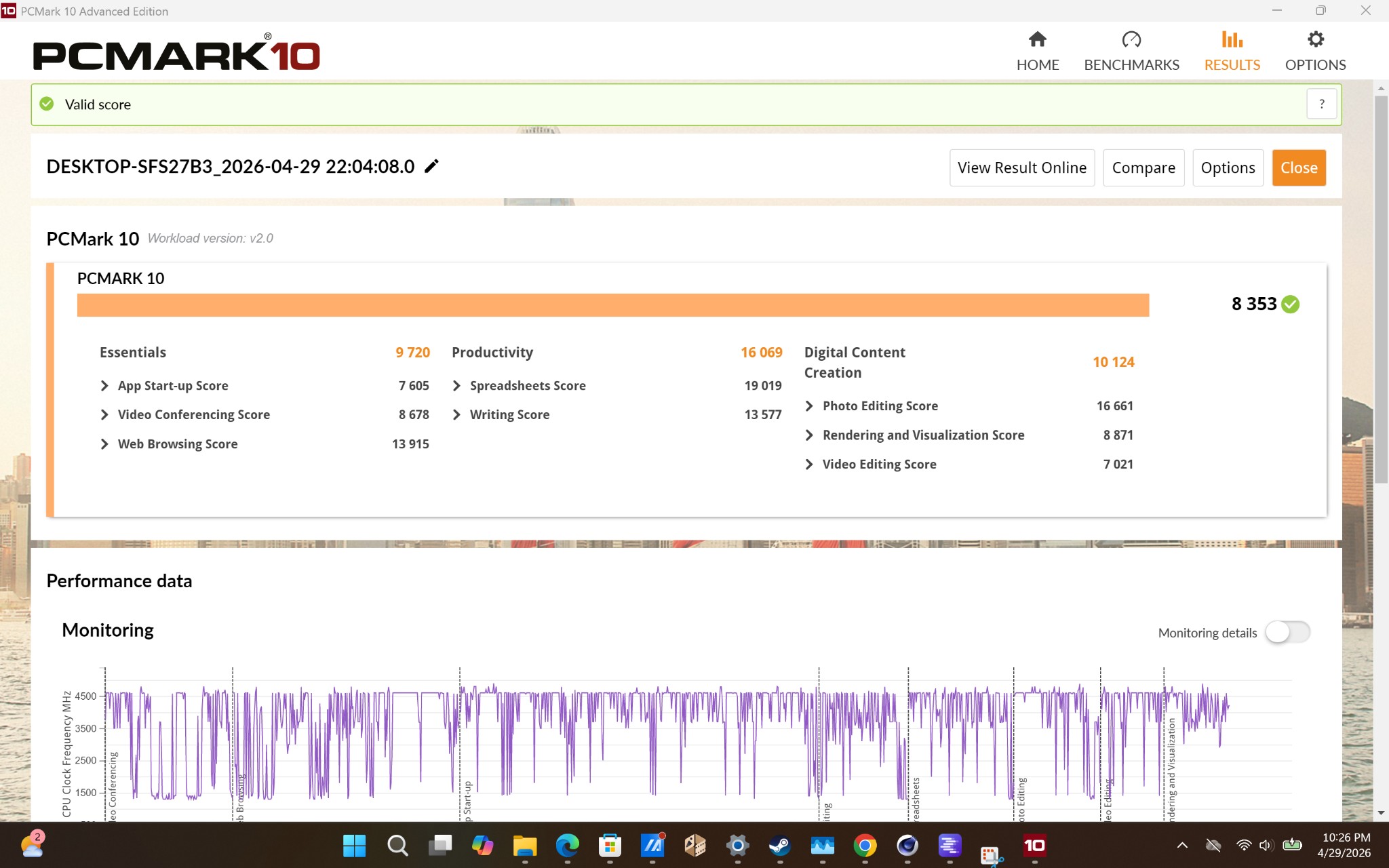Select the RESULTS section
The height and width of the screenshot is (868, 1389).
(1232, 51)
